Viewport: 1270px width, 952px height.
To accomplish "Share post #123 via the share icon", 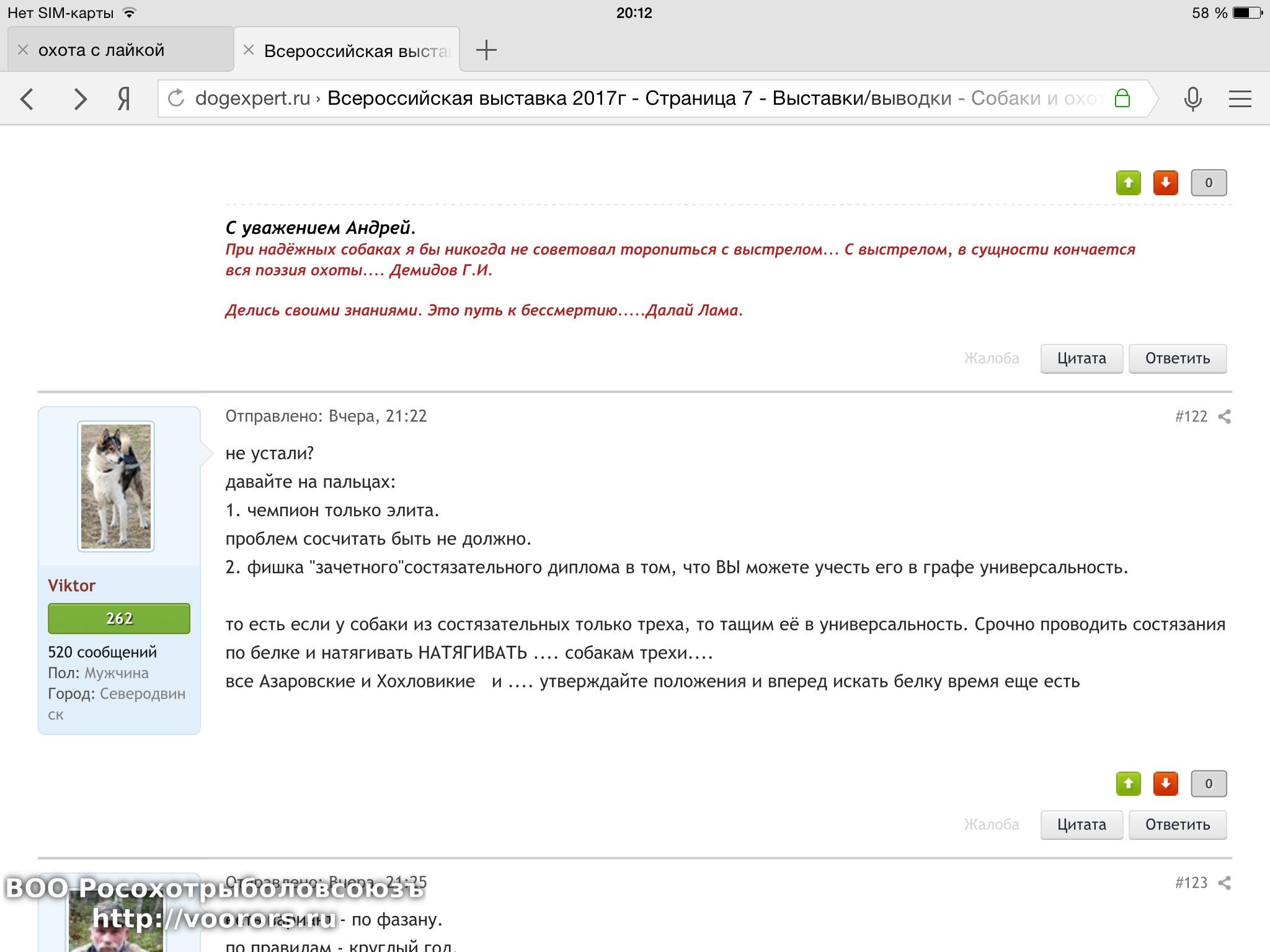I will tap(1224, 883).
